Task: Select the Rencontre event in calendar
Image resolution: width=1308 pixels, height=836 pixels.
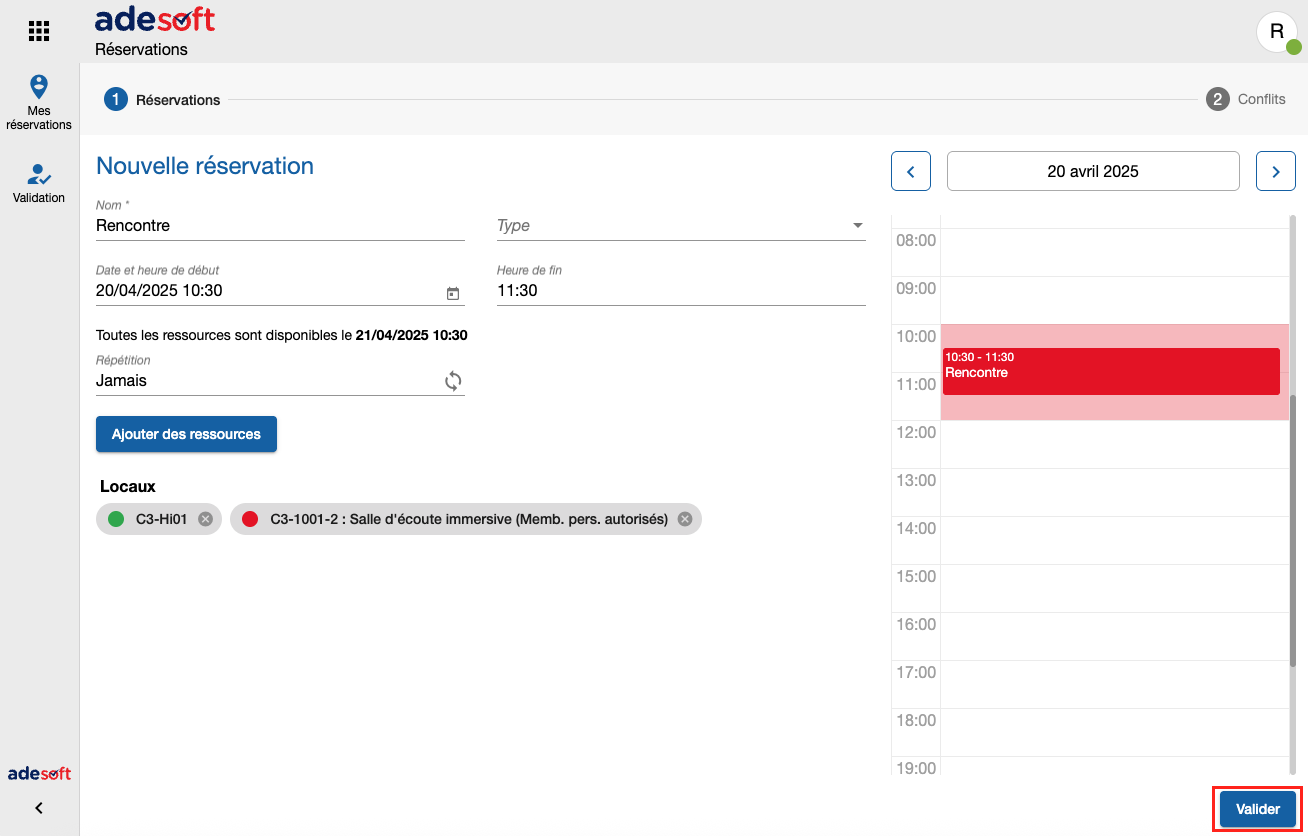Action: [x=1110, y=371]
